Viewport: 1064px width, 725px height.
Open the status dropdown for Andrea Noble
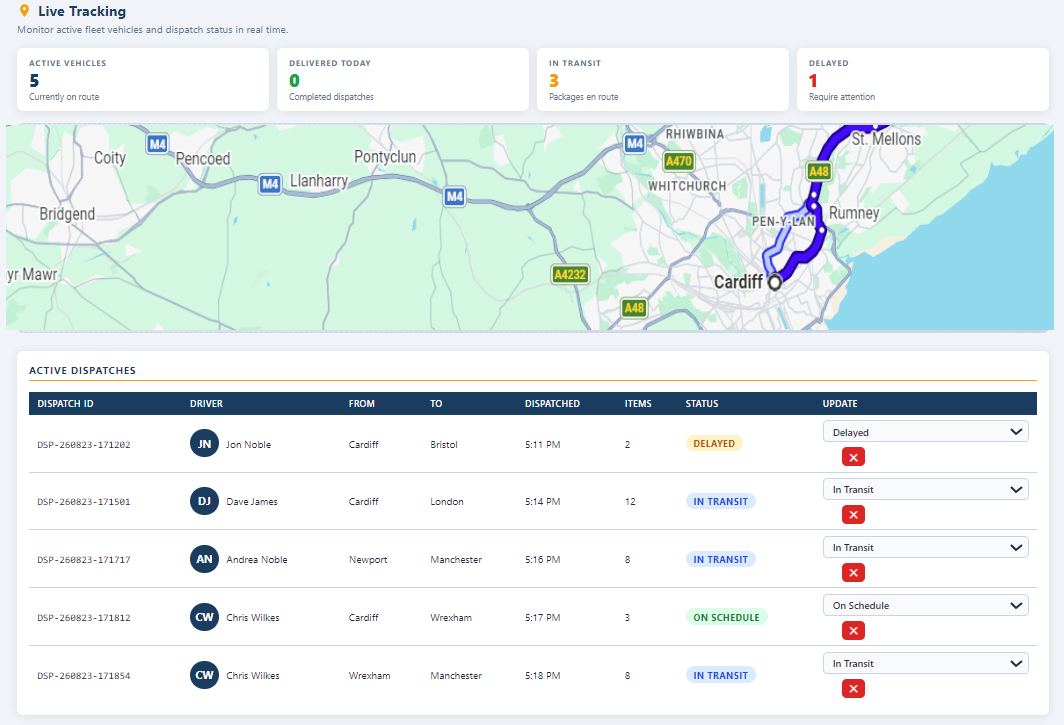pos(926,547)
